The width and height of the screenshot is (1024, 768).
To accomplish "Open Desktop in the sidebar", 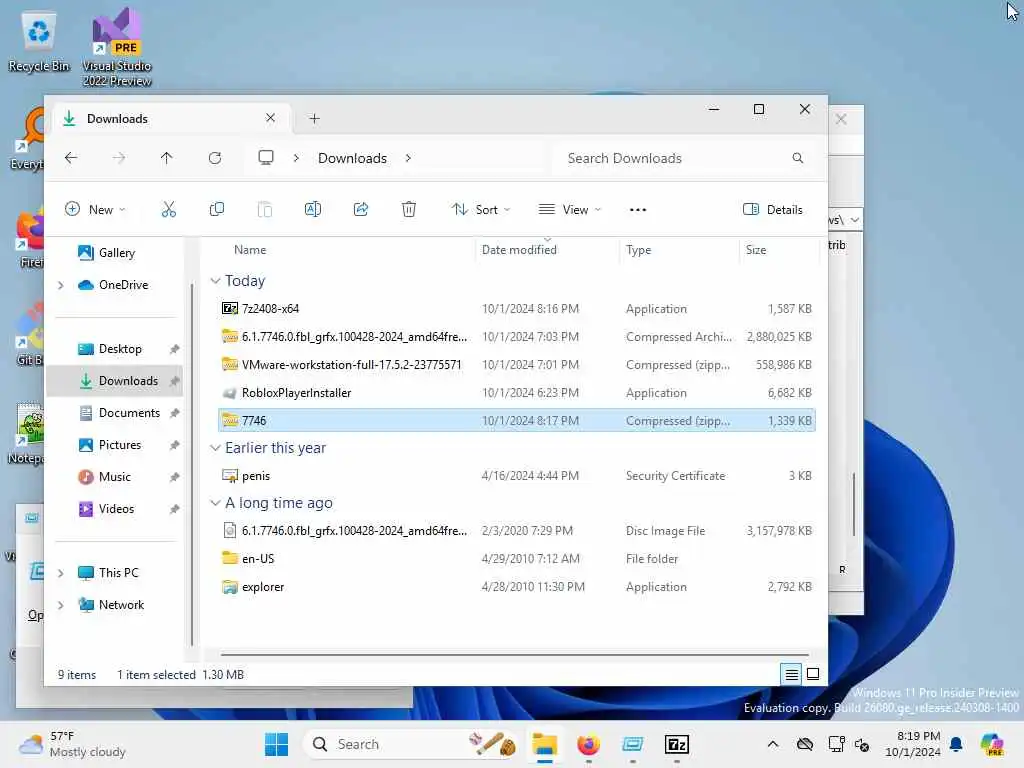I will (x=120, y=349).
